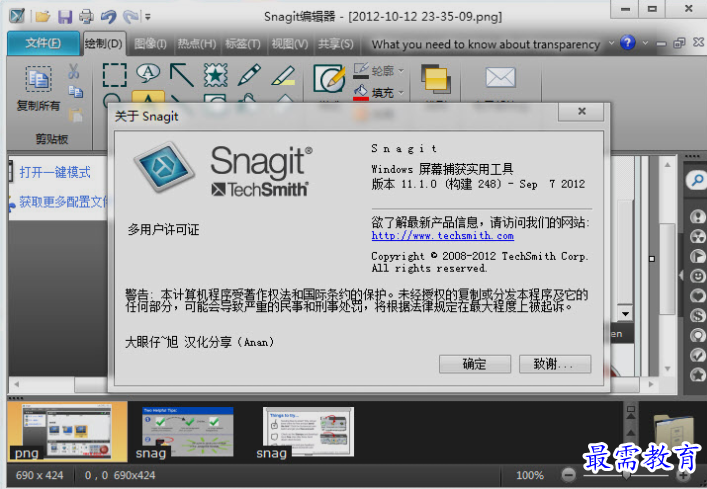Click 打开一键模式 link

[55, 172]
